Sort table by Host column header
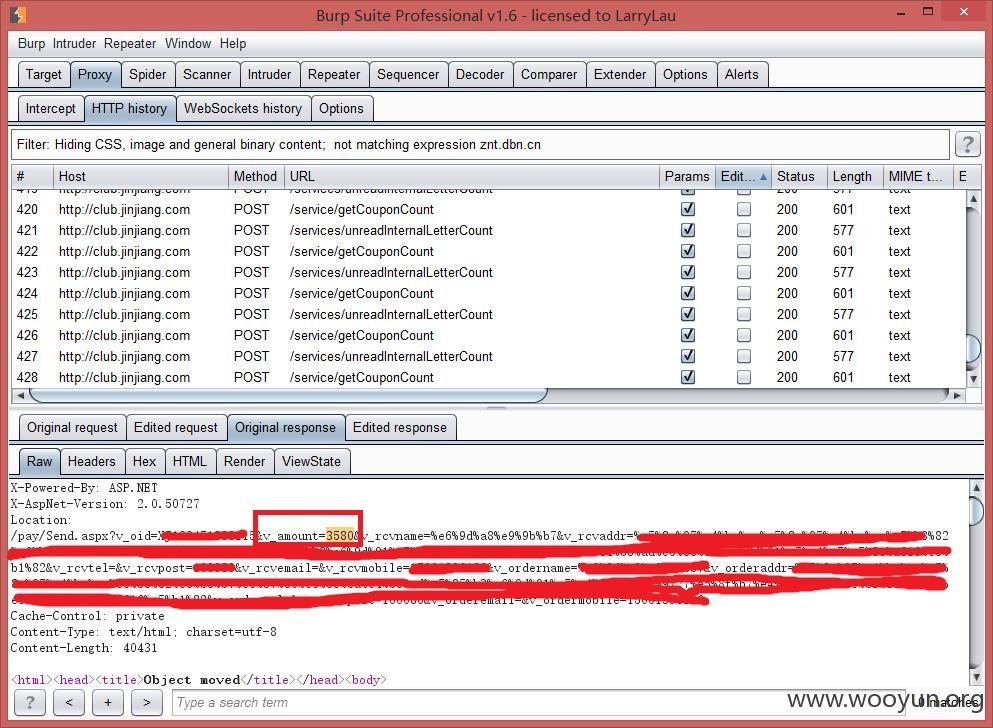The image size is (993, 728). 141,177
